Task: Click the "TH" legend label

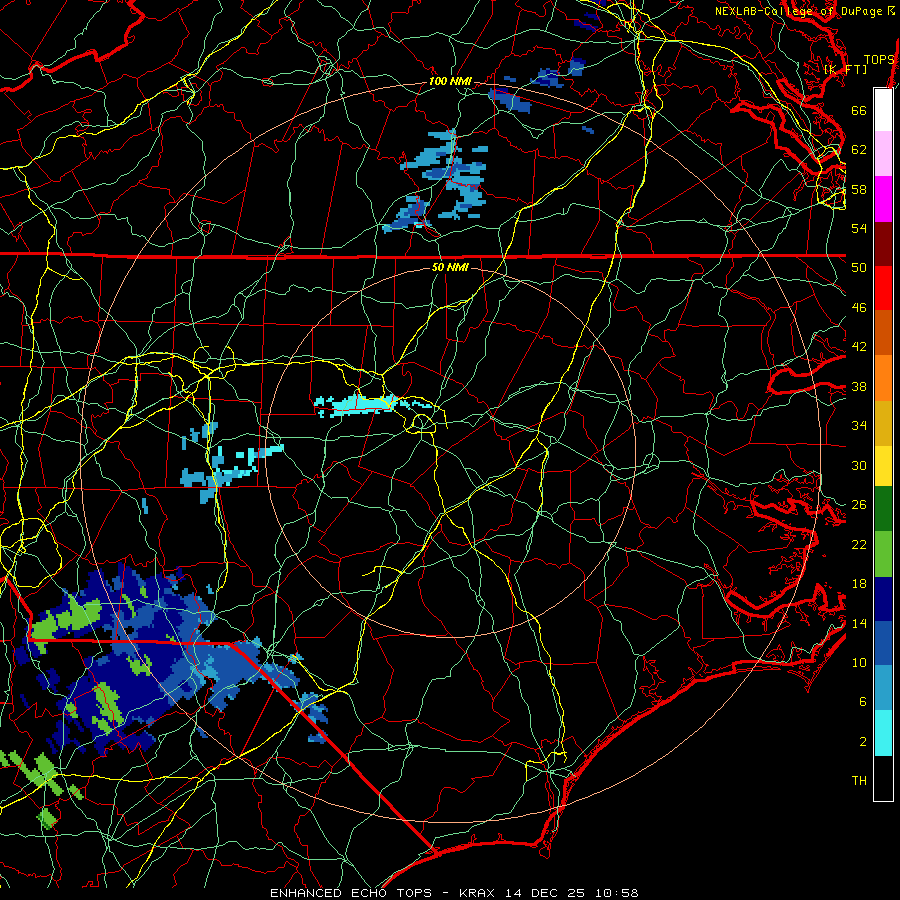Action: [859, 781]
